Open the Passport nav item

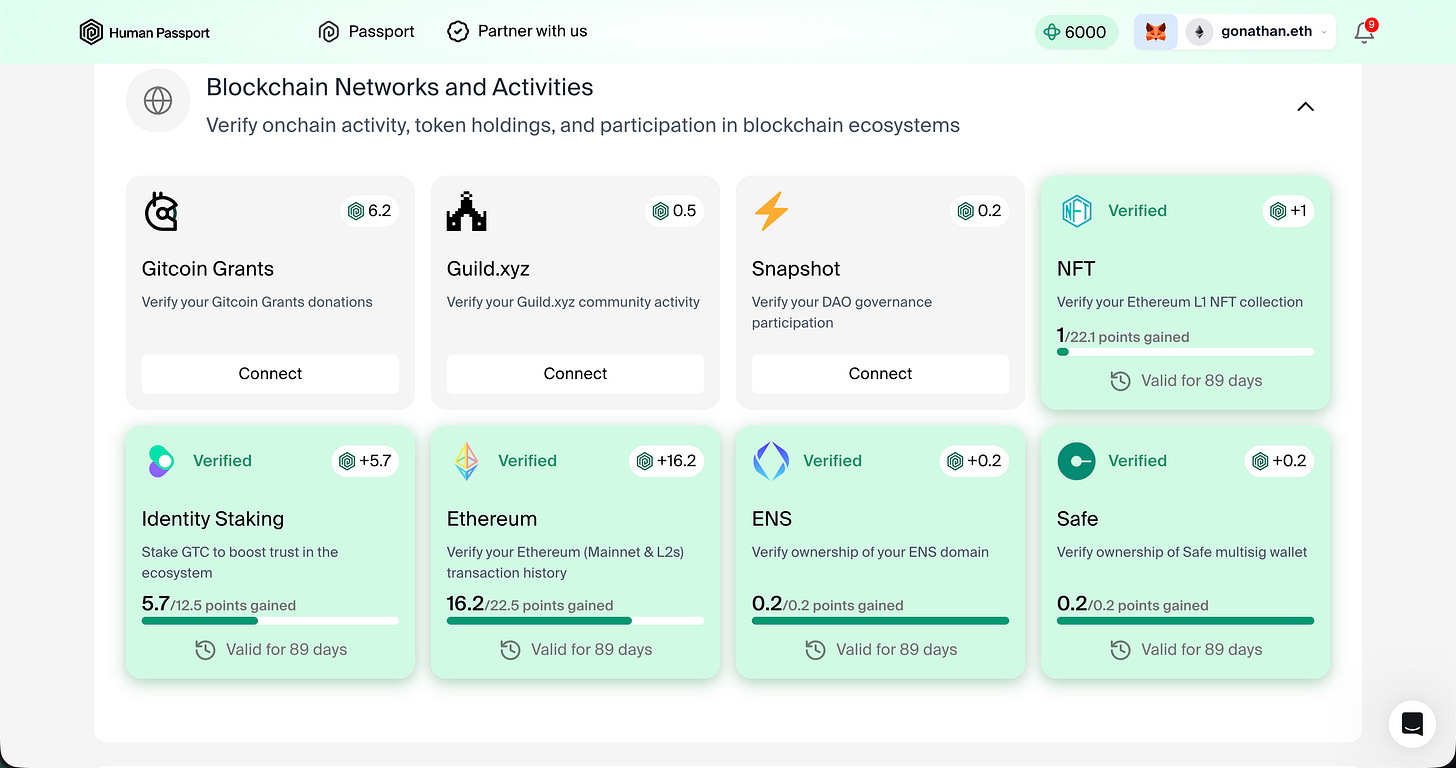click(x=366, y=32)
